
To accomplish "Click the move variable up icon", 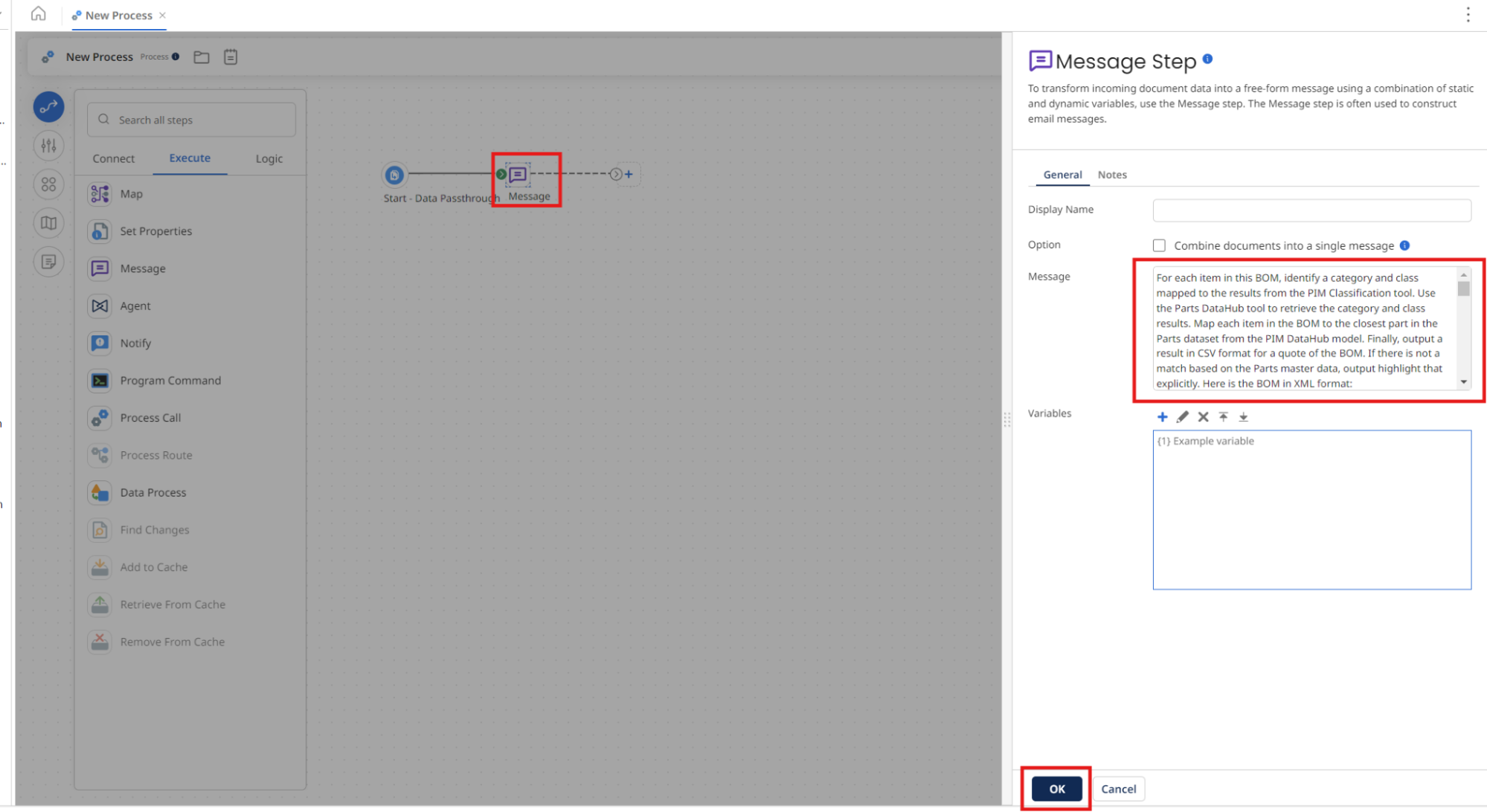I will [1223, 417].
